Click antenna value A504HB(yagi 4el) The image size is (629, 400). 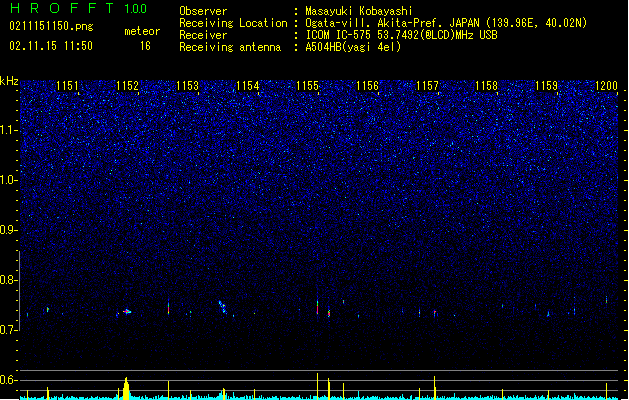coord(353,47)
